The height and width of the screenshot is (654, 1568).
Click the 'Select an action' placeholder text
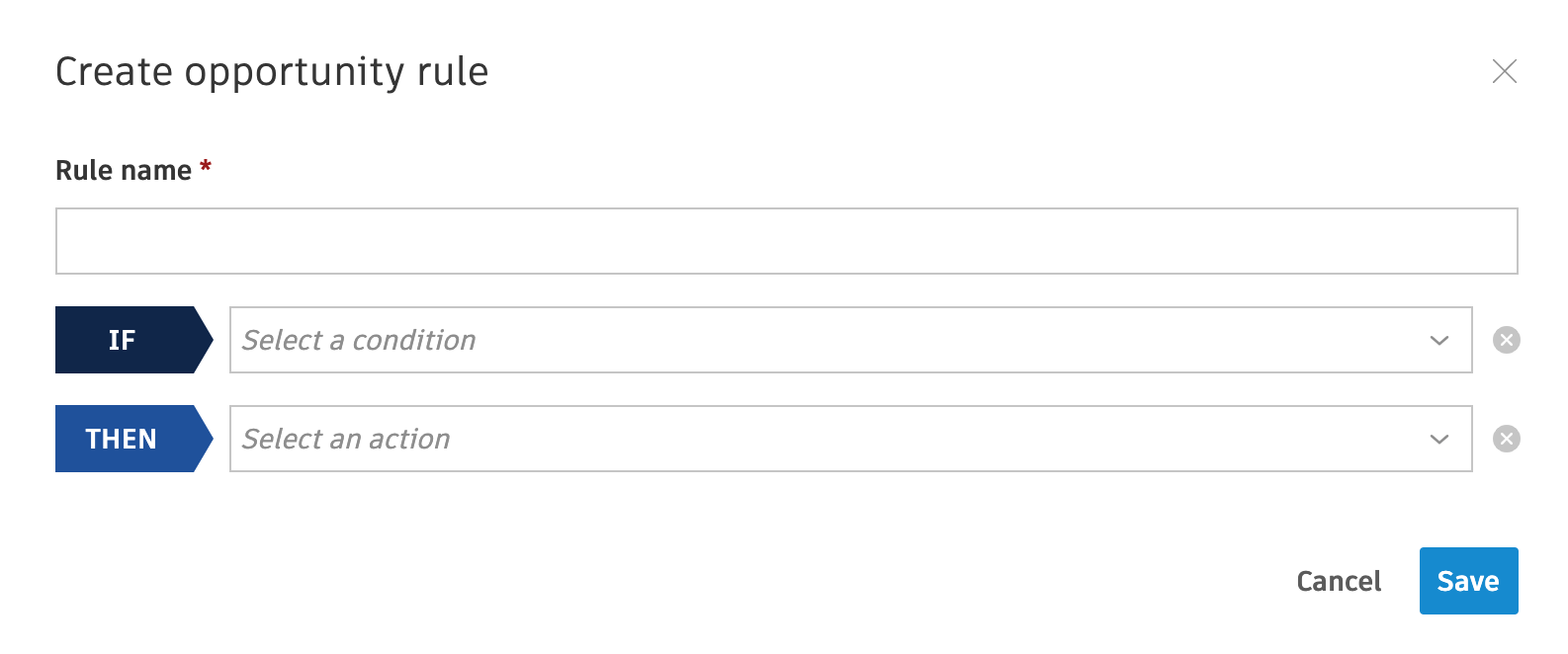346,439
